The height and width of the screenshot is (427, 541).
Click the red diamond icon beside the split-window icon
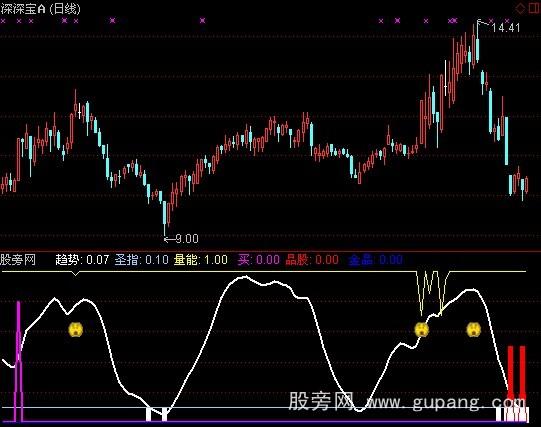tap(520, 8)
